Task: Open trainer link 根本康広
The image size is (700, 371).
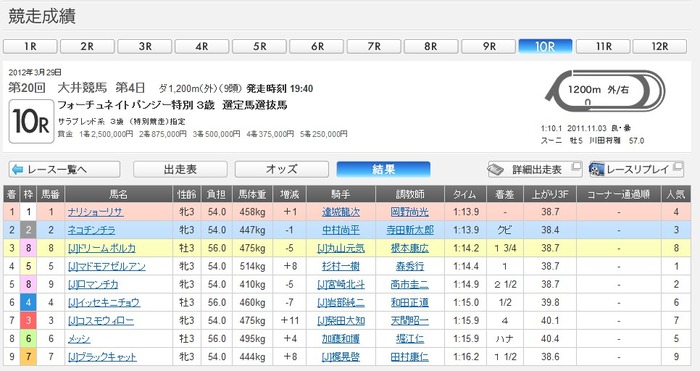Action: click(x=409, y=248)
